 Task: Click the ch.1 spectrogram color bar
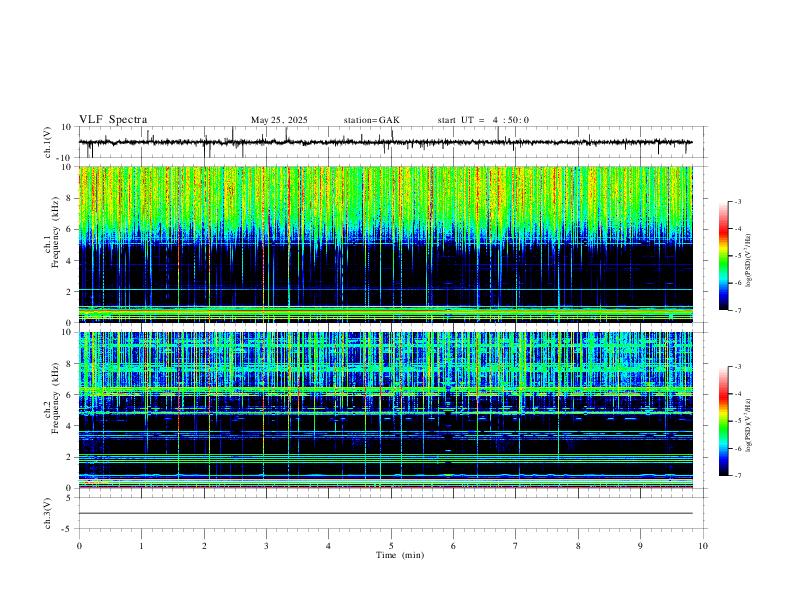tap(723, 256)
